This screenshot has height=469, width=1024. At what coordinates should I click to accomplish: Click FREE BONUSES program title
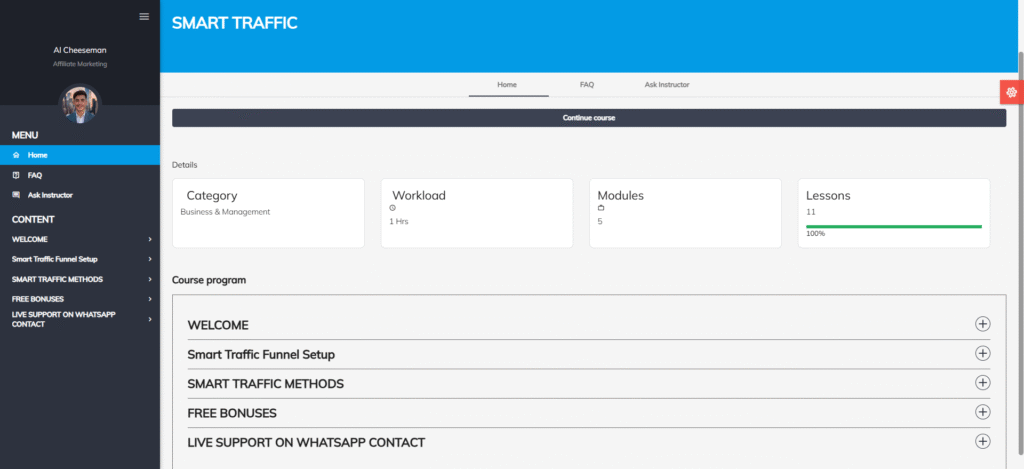(x=232, y=413)
